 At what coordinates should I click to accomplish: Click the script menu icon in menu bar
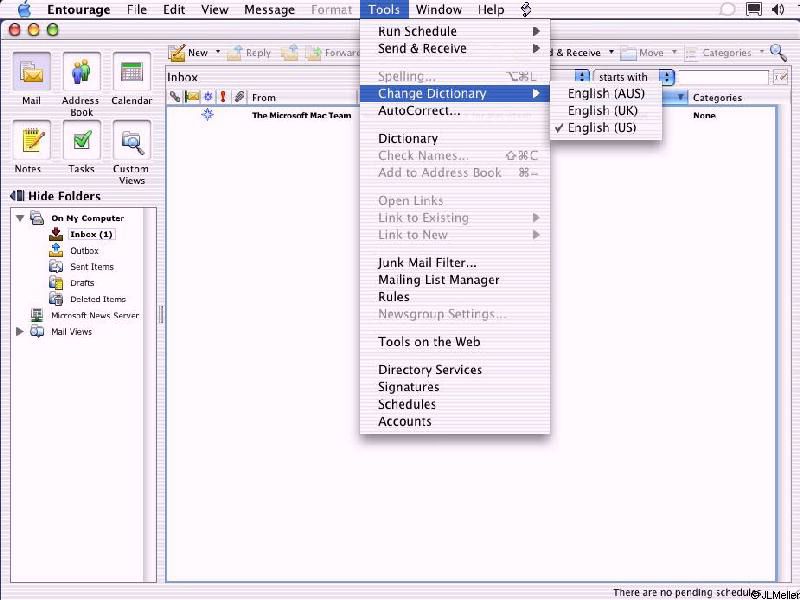526,9
